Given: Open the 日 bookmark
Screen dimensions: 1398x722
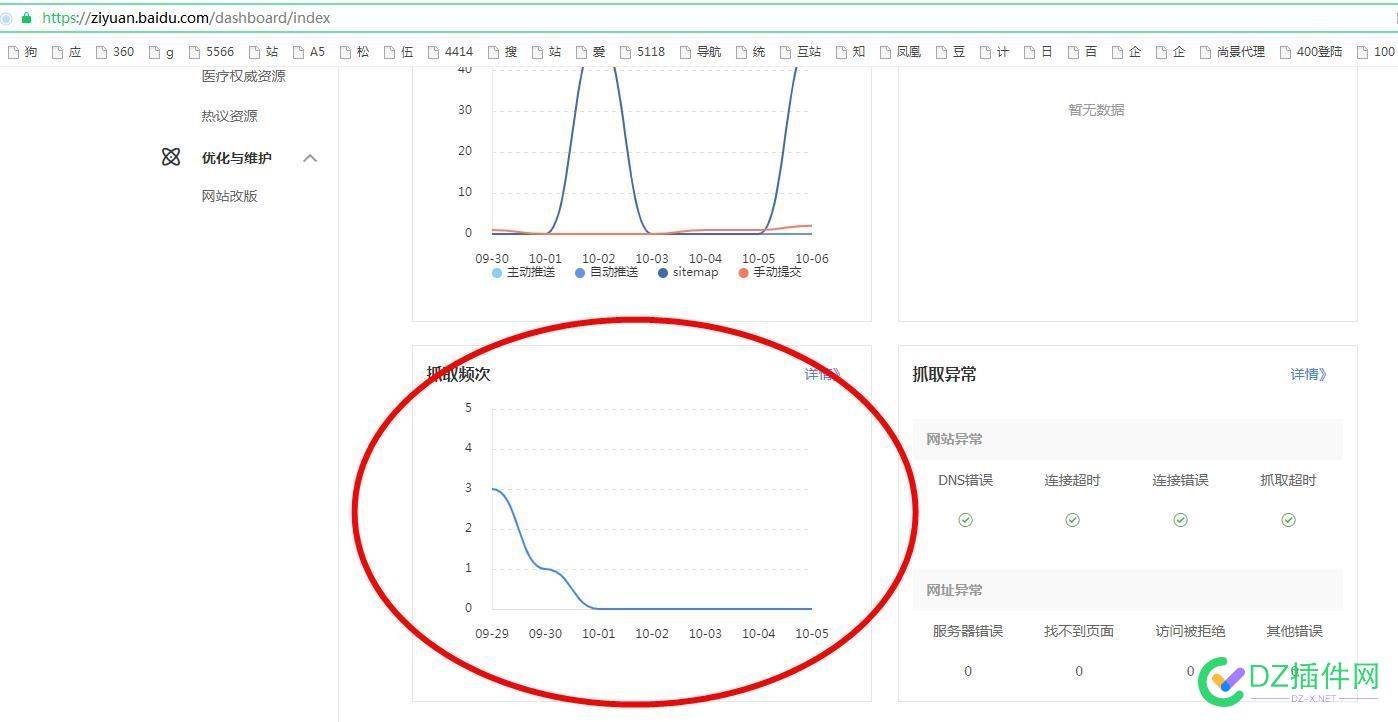Looking at the screenshot, I should [1039, 52].
